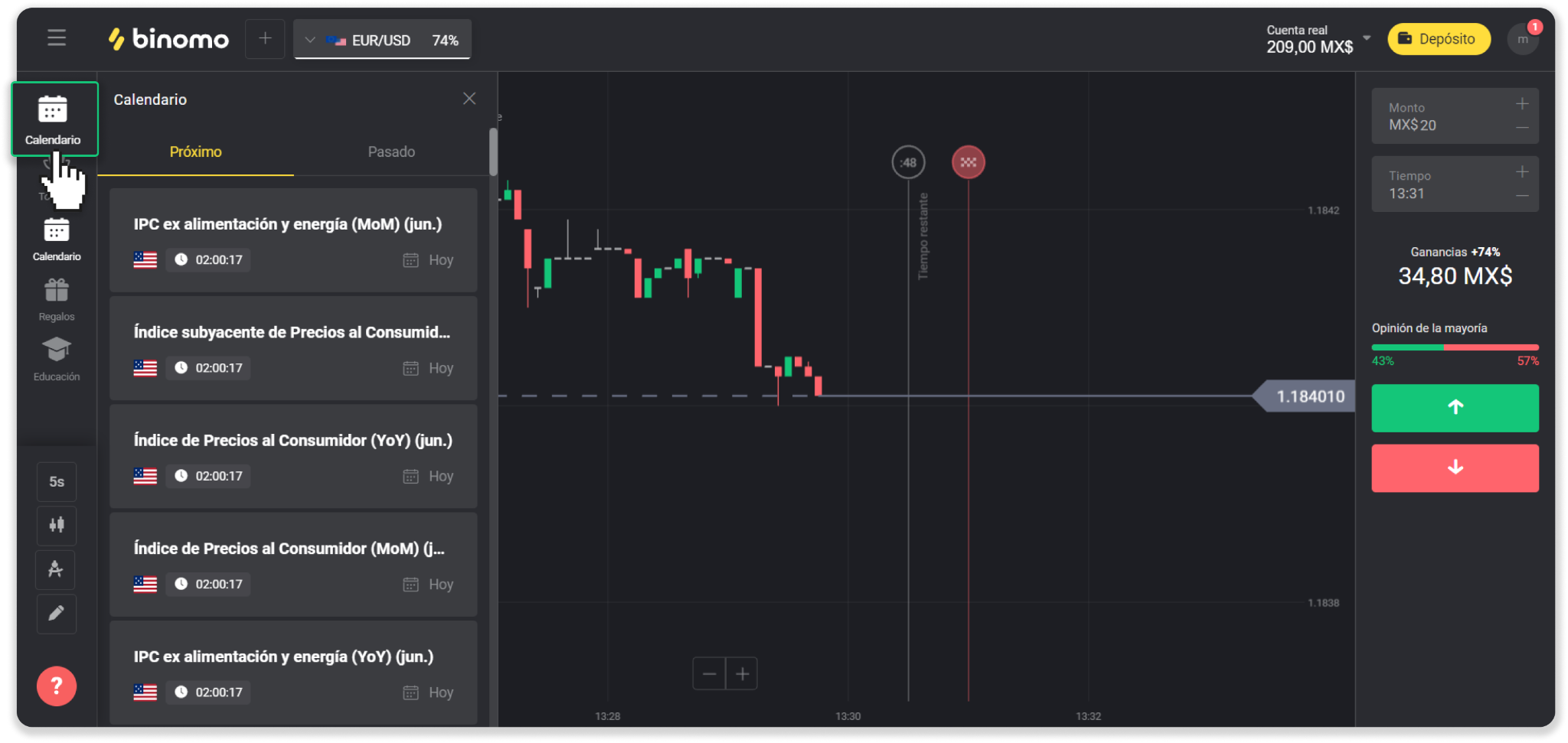This screenshot has height=743, width=1568.
Task: Select the Próximo tab
Action: pos(196,152)
